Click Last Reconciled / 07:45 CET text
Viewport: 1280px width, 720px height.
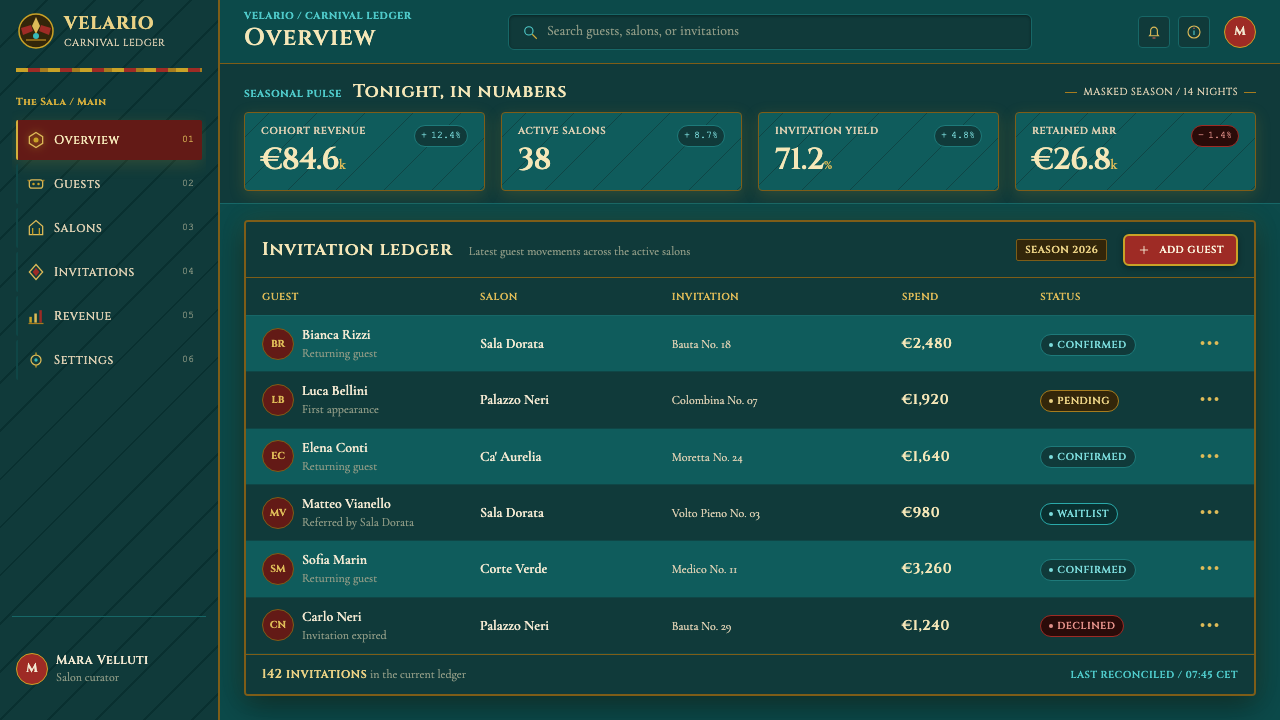(1154, 675)
